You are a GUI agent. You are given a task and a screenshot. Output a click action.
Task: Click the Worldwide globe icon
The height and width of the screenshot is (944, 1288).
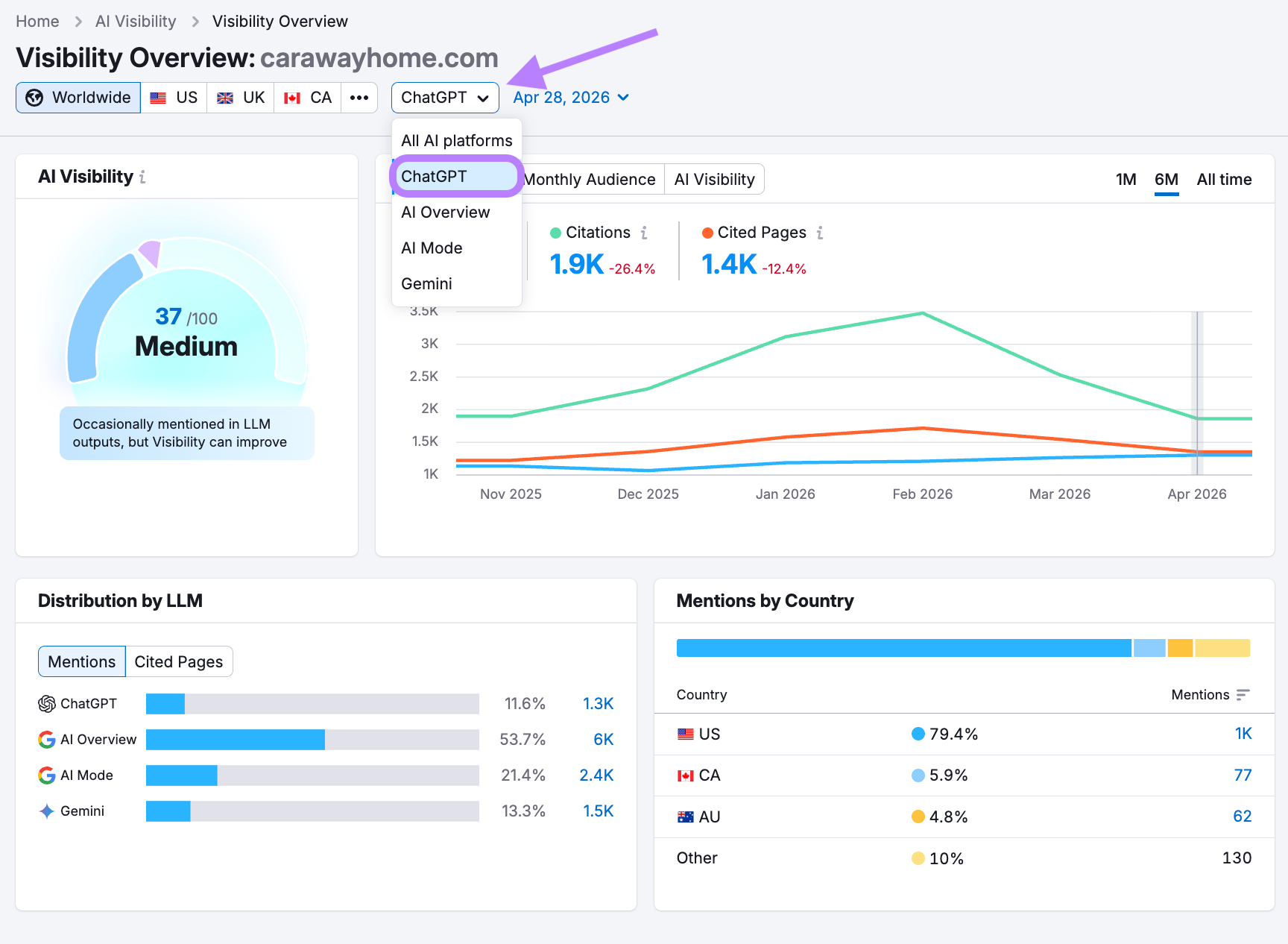34,98
